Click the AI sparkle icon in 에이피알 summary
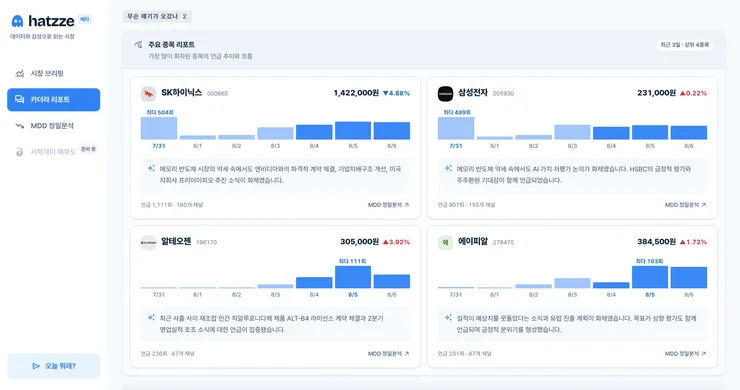The width and height of the screenshot is (740, 390). tap(448, 317)
